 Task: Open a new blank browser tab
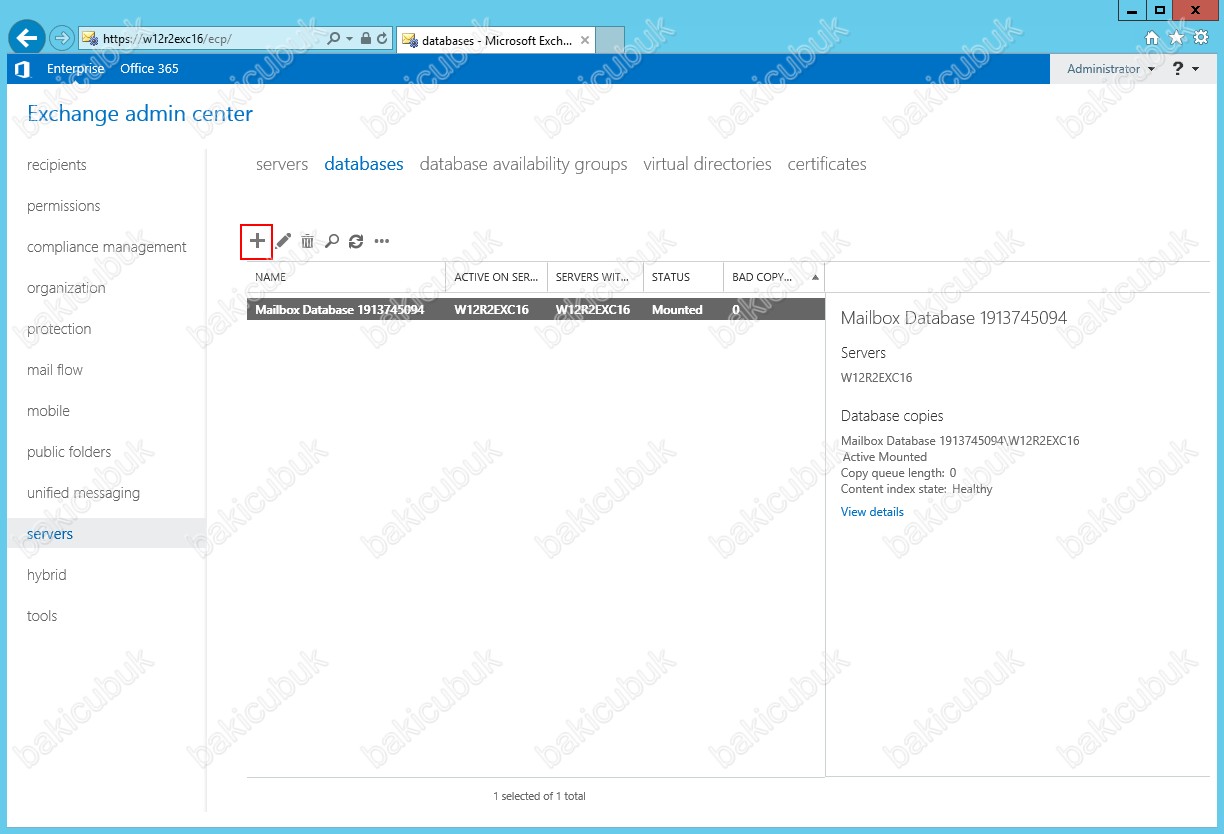point(610,40)
